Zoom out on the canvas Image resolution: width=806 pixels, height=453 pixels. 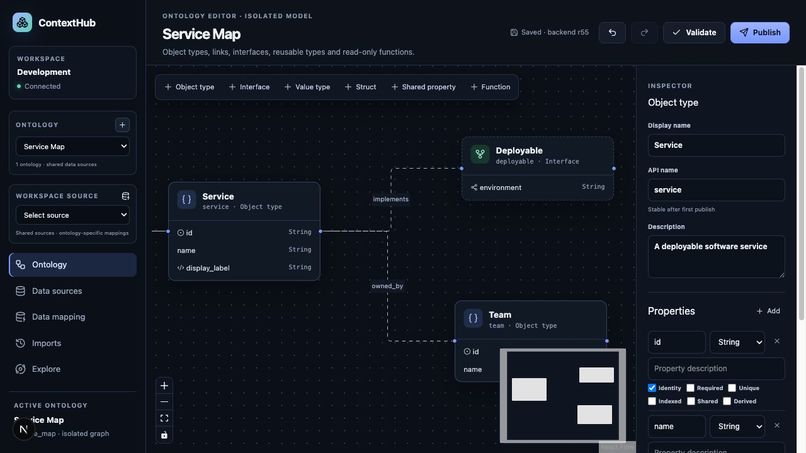(164, 402)
